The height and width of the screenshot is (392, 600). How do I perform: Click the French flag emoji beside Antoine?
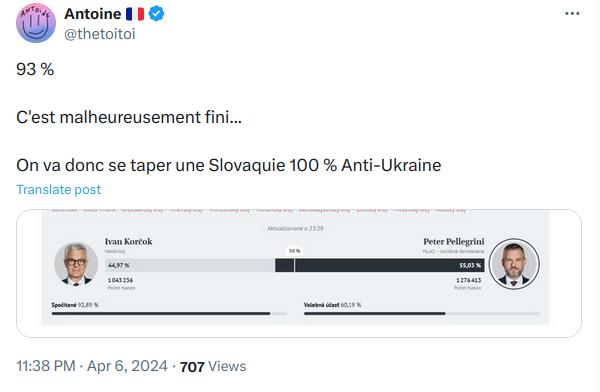(x=135, y=14)
